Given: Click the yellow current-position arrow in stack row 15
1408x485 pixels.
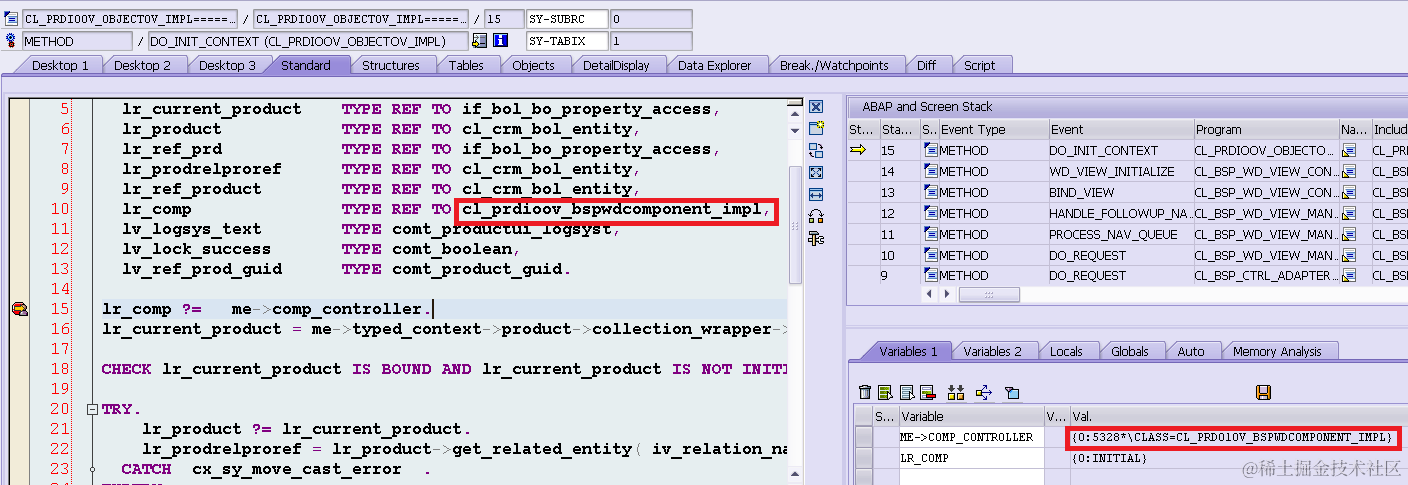Looking at the screenshot, I should [858, 150].
